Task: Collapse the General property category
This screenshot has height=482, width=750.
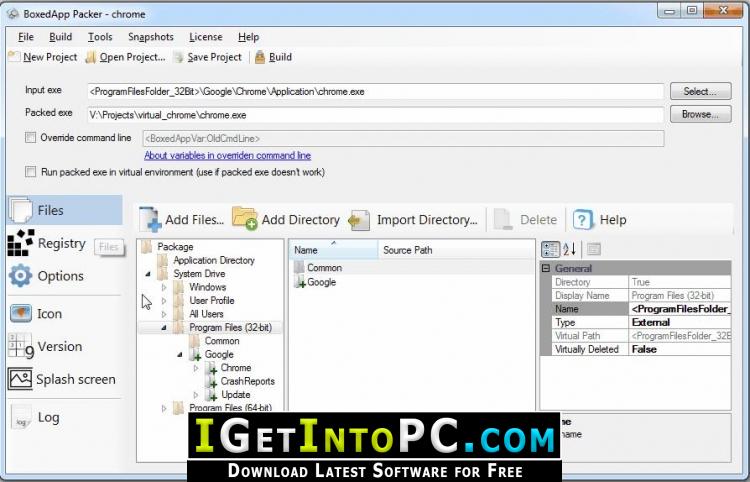Action: point(546,268)
